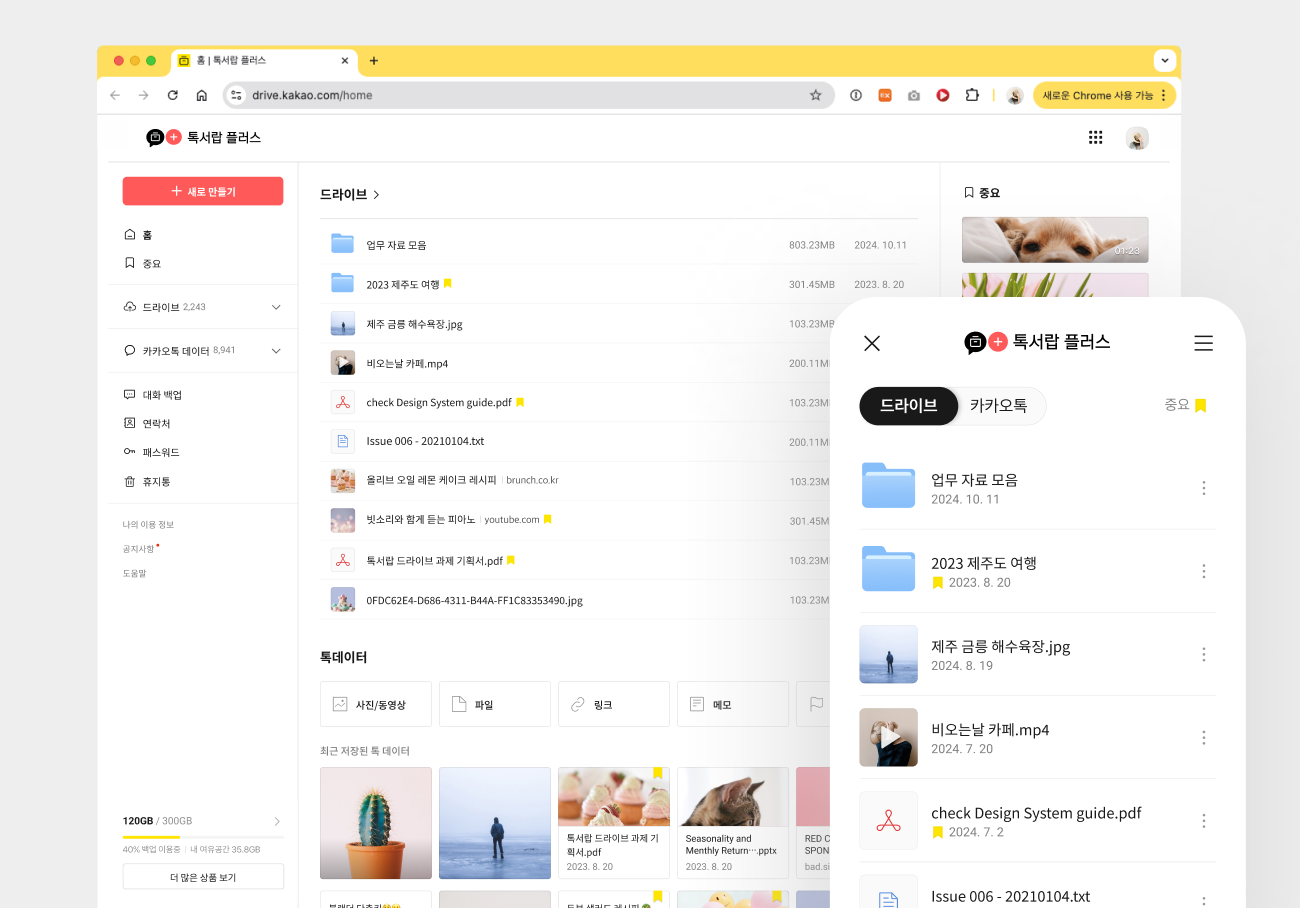Open the Chrome extensions puzzle icon
1300x908 pixels.
972,95
